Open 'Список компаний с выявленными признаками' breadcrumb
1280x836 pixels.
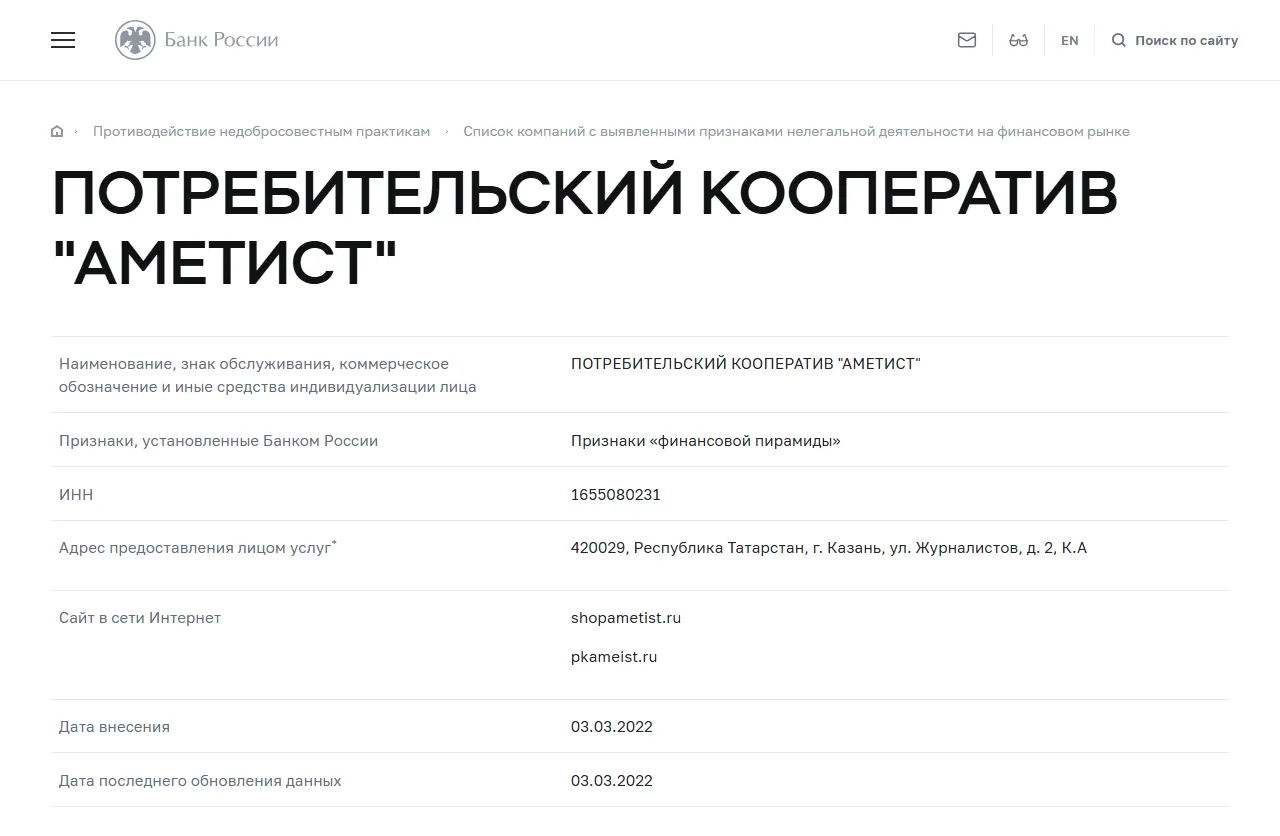pos(796,132)
